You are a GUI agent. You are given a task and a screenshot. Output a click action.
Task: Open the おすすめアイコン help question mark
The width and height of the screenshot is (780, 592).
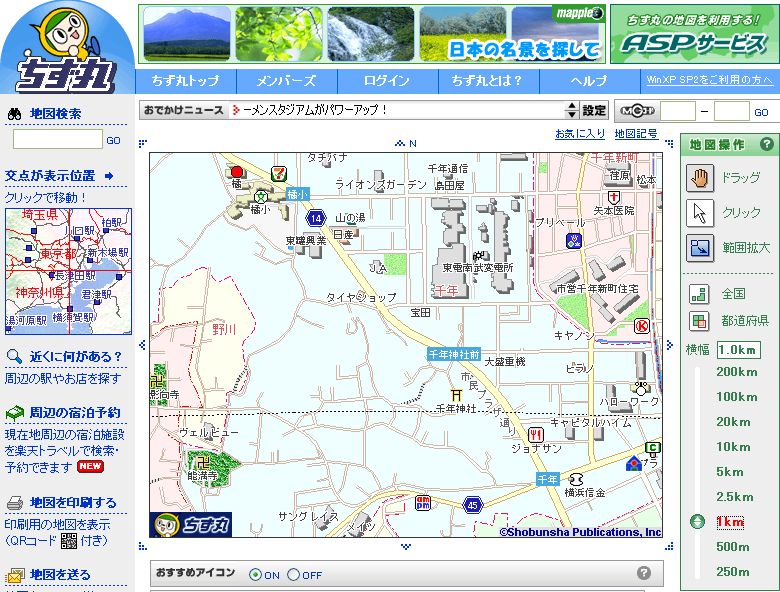coord(644,573)
